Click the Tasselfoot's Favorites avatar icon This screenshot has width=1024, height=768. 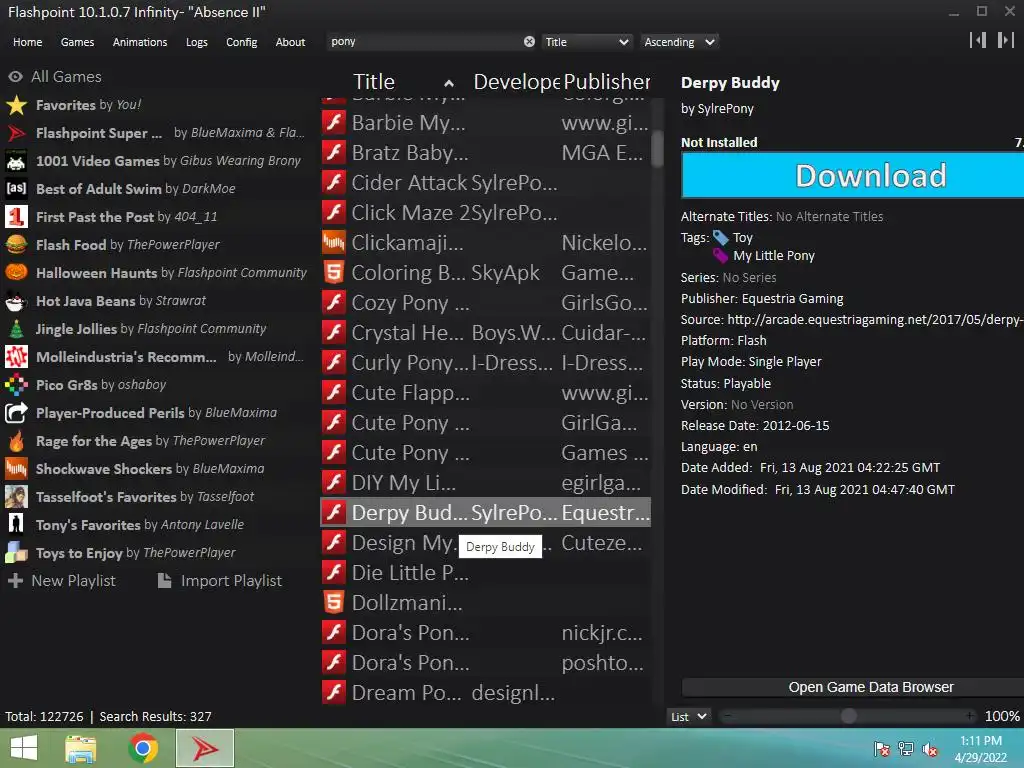coord(16,497)
